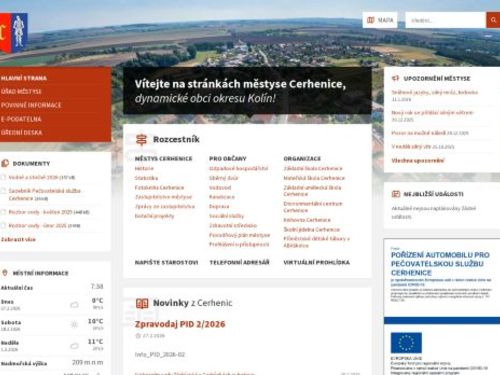500x375 pixels.
Task: Open the Statistika link
Action: [x=146, y=178]
